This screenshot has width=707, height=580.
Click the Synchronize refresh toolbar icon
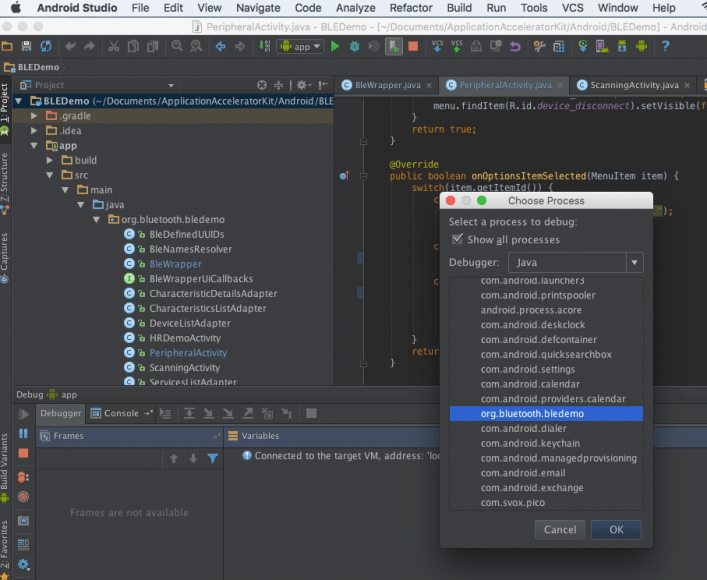click(46, 46)
